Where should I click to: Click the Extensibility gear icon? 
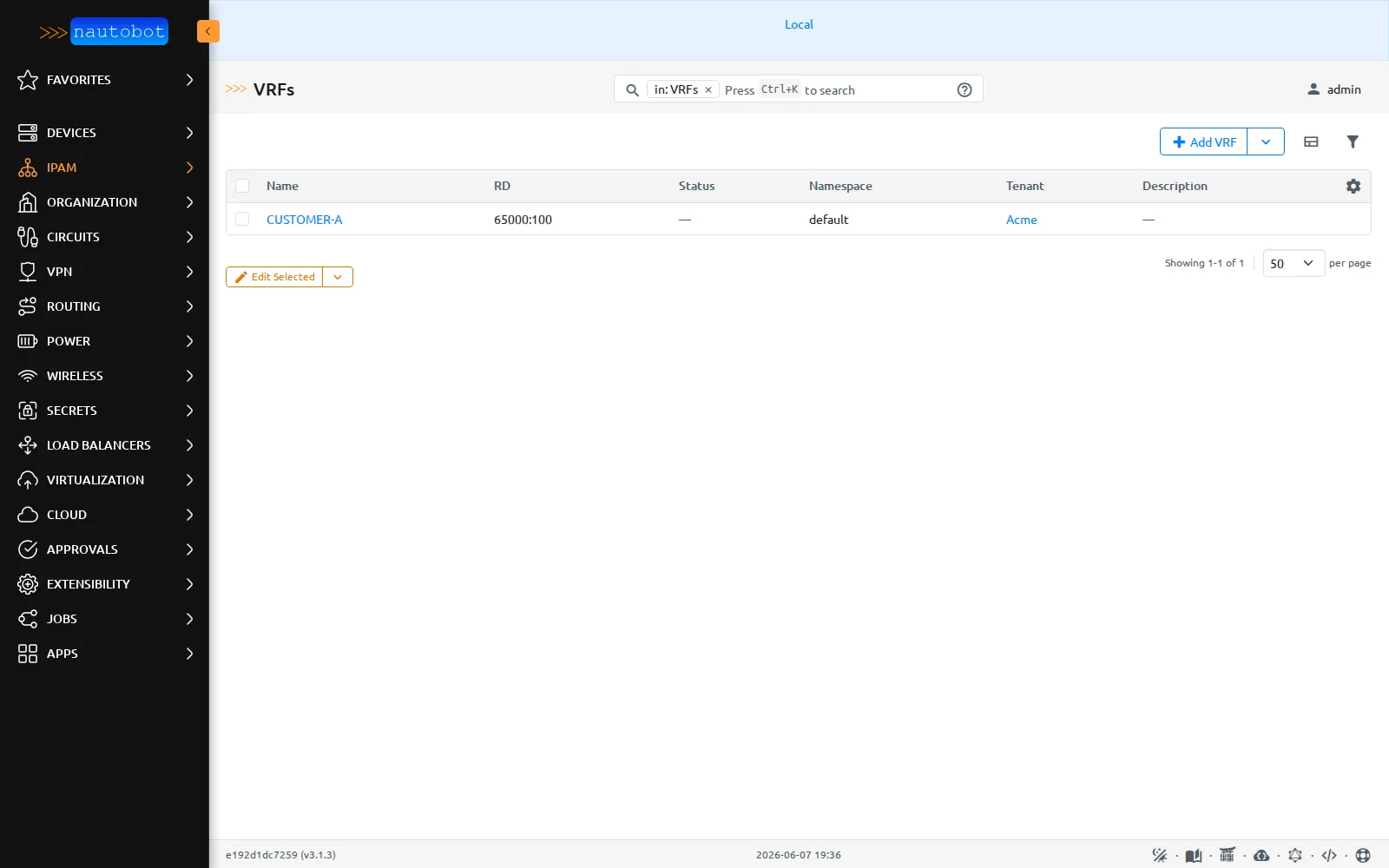[x=28, y=584]
